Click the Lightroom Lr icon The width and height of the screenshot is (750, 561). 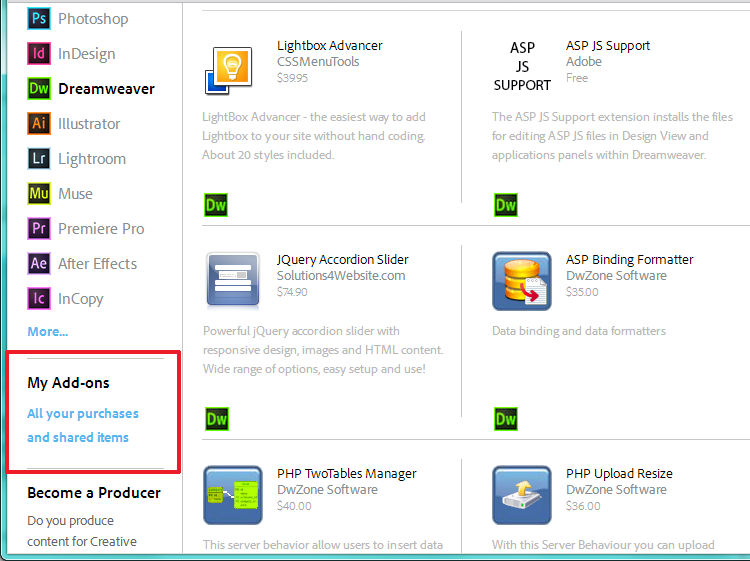click(39, 158)
